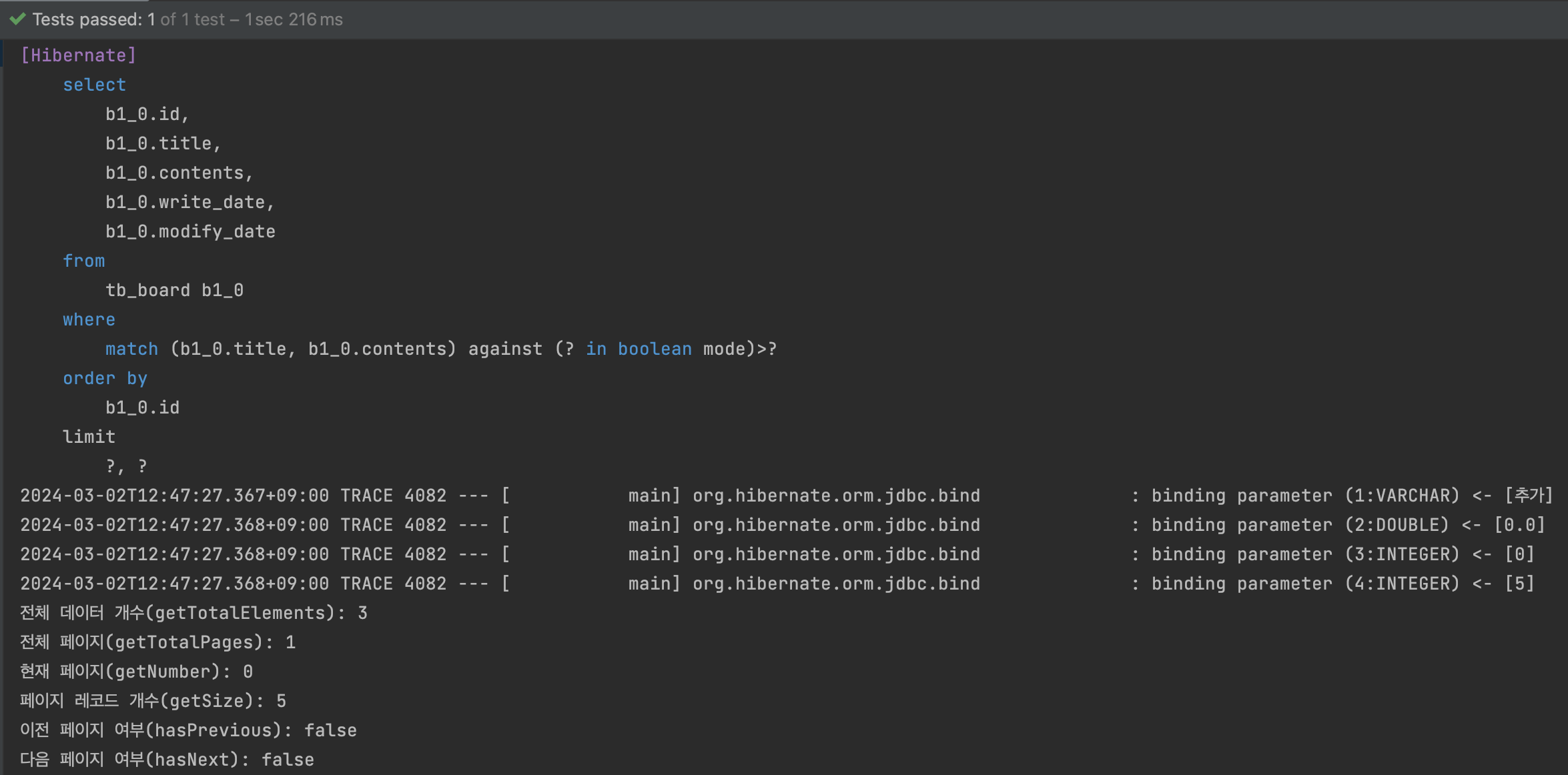Click timestamp 2024-03-02T12:47:27.367+09:00
The image size is (1568, 775).
pos(174,496)
